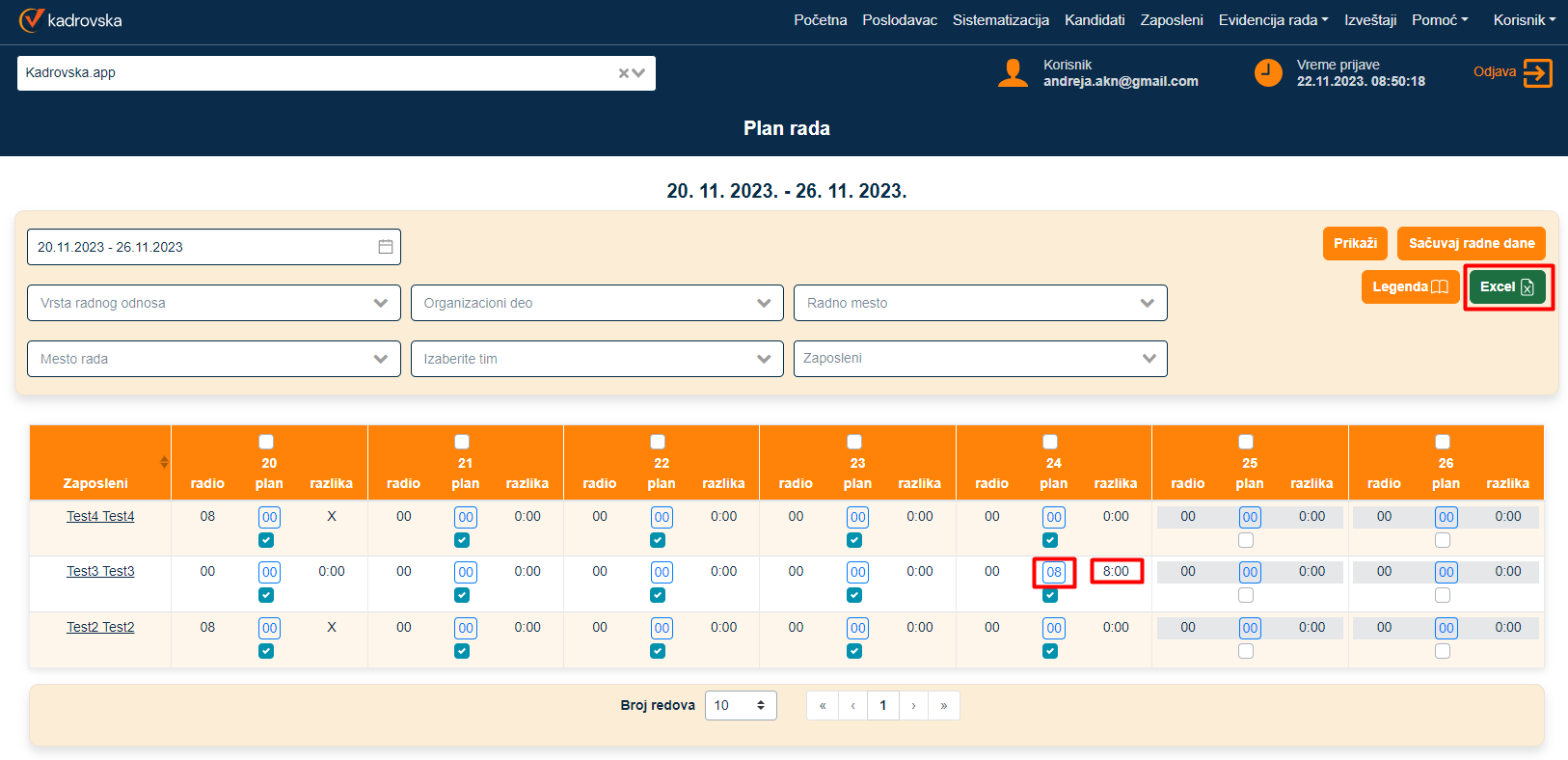Click the kadrovska logo icon
The width and height of the screenshot is (1568, 760).
point(31,19)
